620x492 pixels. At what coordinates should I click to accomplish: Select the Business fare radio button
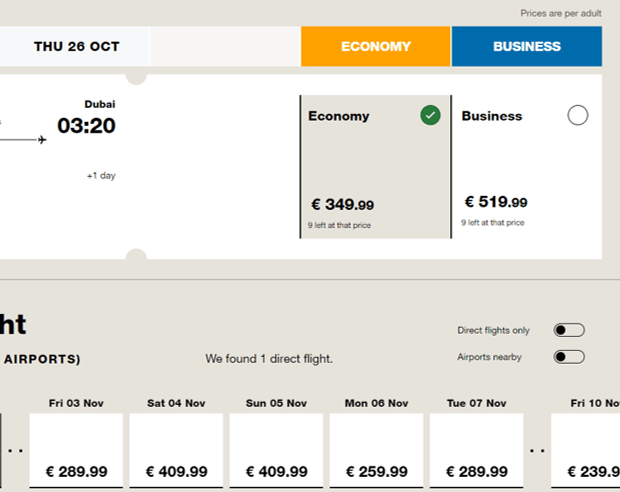577,115
